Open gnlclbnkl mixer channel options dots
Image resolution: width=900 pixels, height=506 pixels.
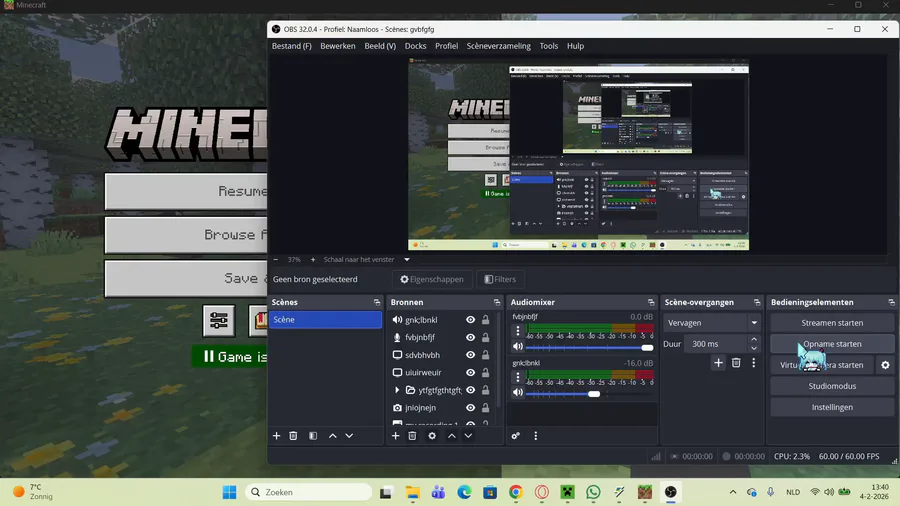tap(518, 377)
